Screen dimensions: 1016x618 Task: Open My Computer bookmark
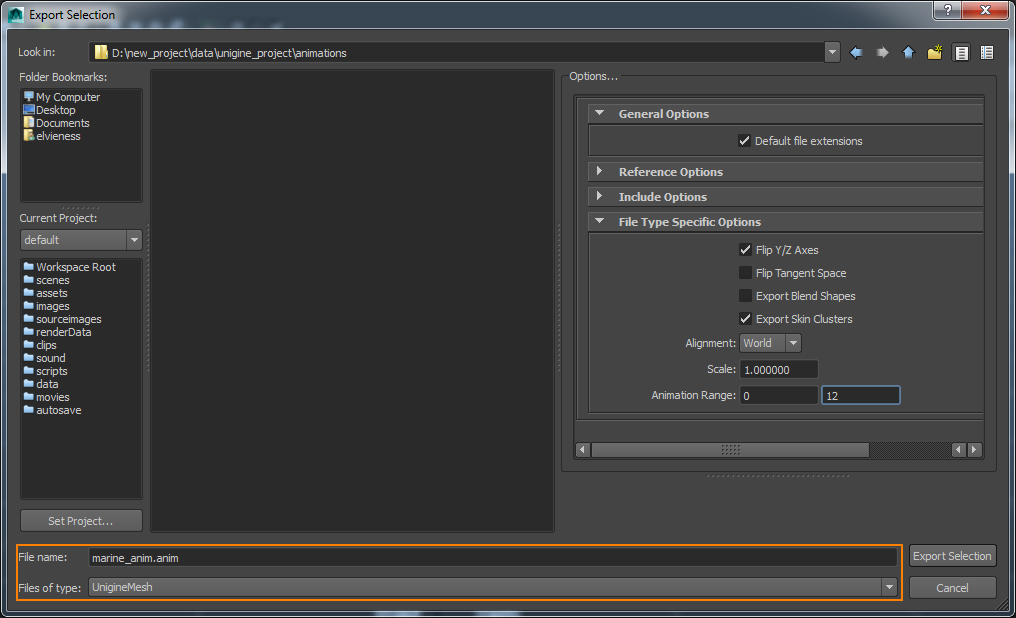tap(67, 97)
